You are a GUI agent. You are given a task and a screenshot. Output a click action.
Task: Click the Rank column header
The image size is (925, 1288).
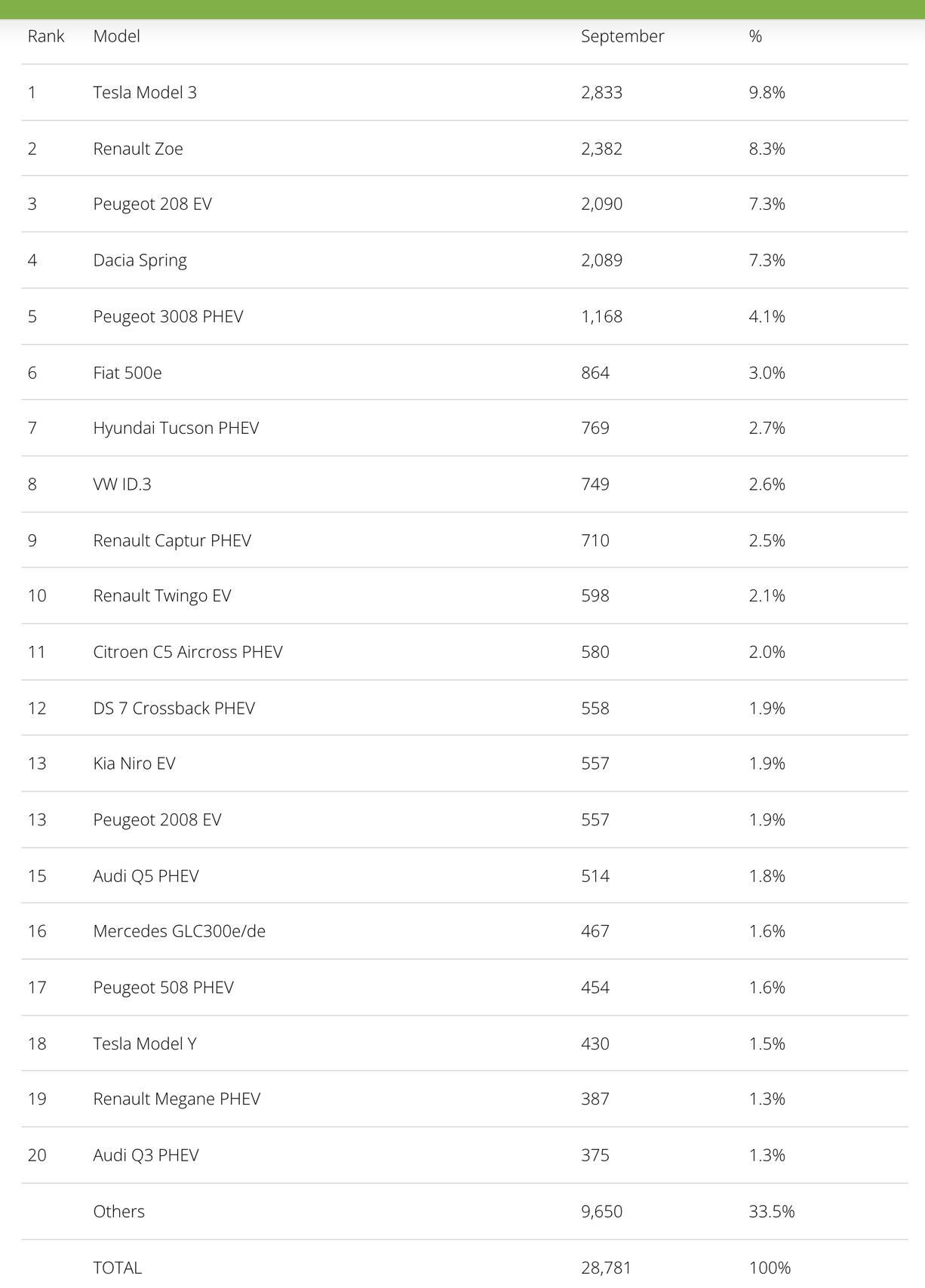click(x=46, y=36)
